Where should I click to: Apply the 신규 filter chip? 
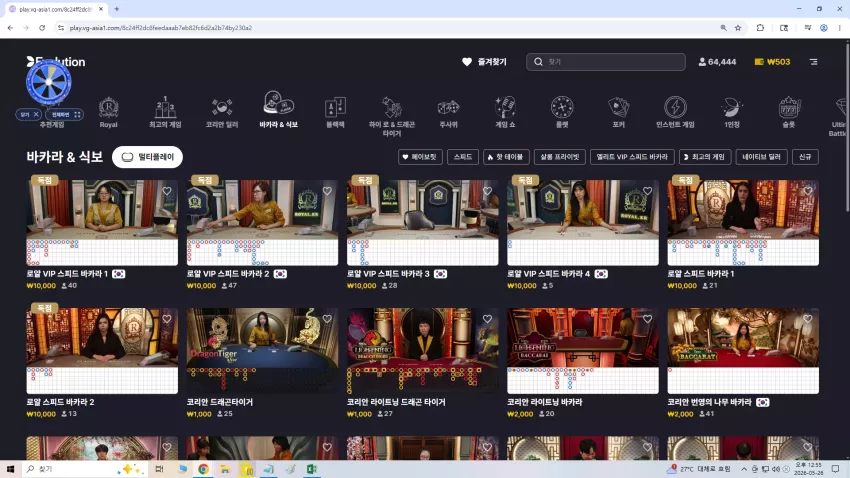805,157
